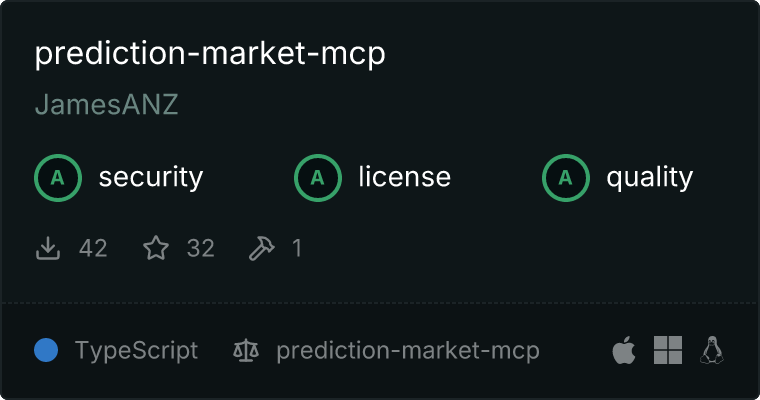This screenshot has width=760, height=400.
Task: Click the license grade A badge
Action: tap(317, 178)
